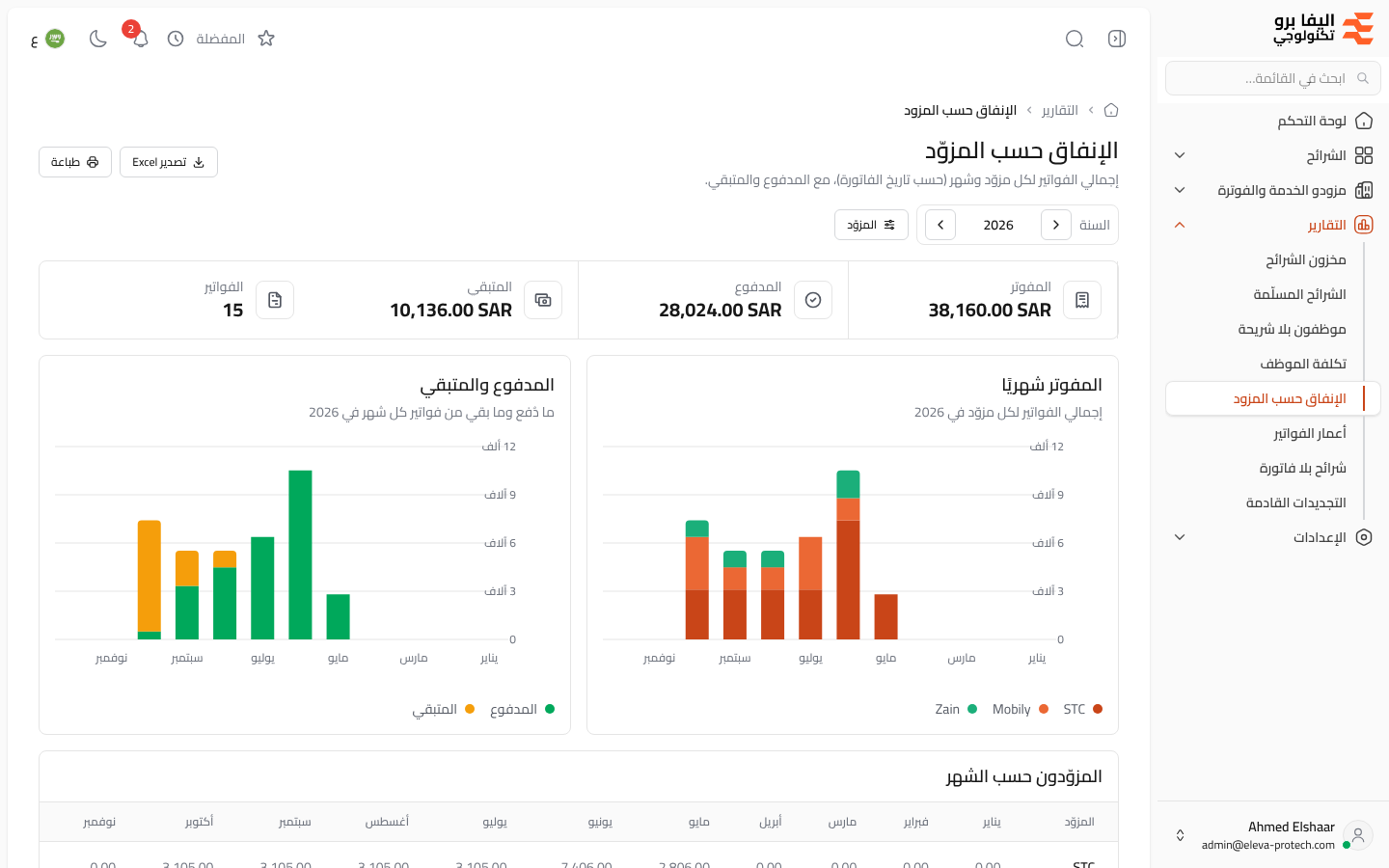1389x868 pixels.
Task: Click the Saudi flag language icon
Action: (x=55, y=39)
